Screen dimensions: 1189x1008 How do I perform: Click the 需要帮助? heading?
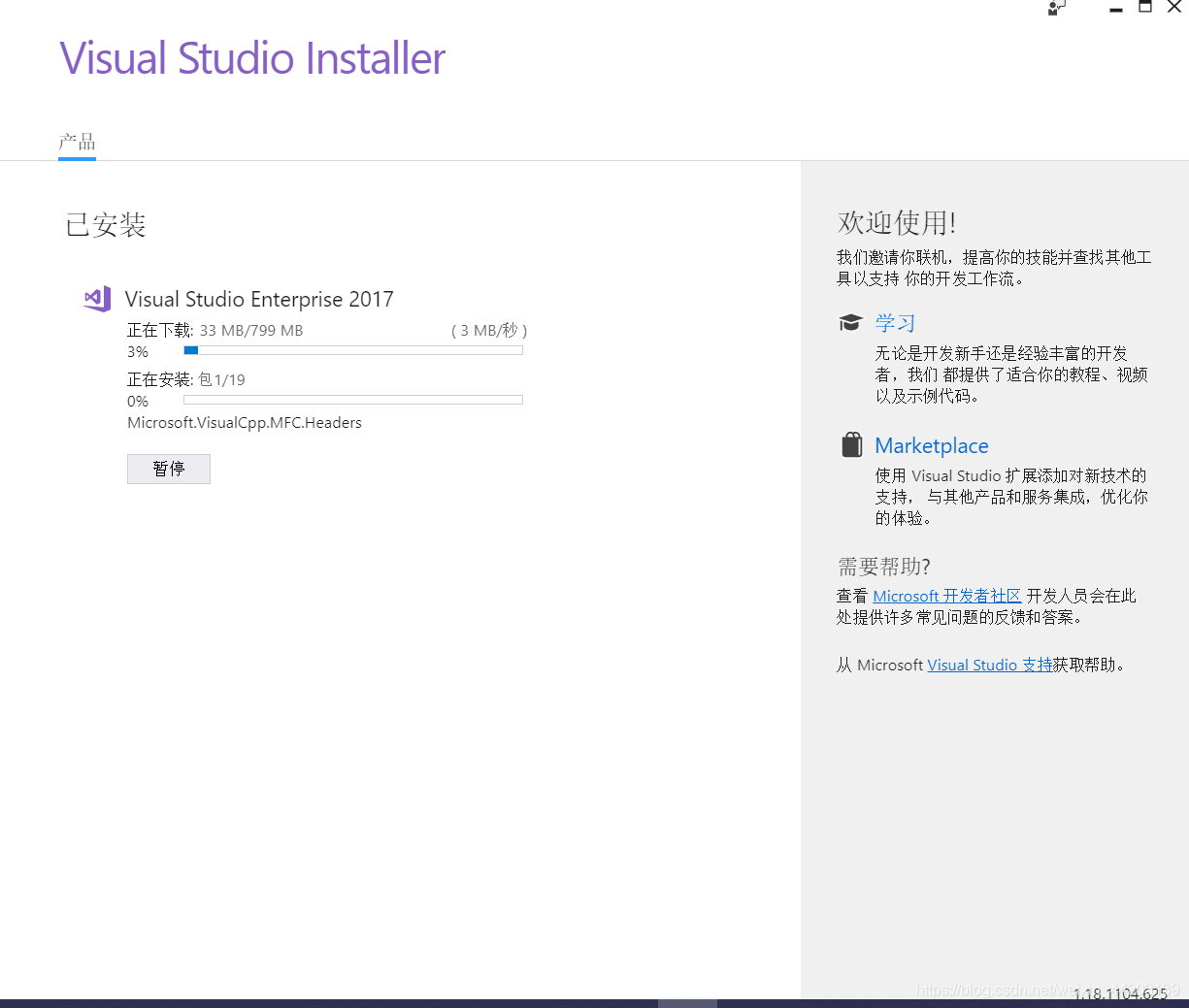point(884,567)
